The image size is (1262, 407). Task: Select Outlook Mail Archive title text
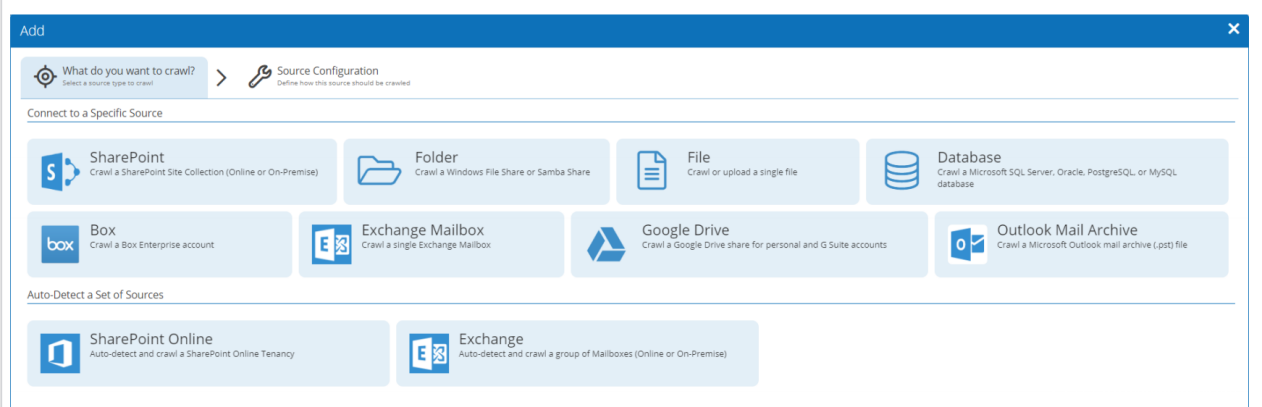click(1067, 231)
